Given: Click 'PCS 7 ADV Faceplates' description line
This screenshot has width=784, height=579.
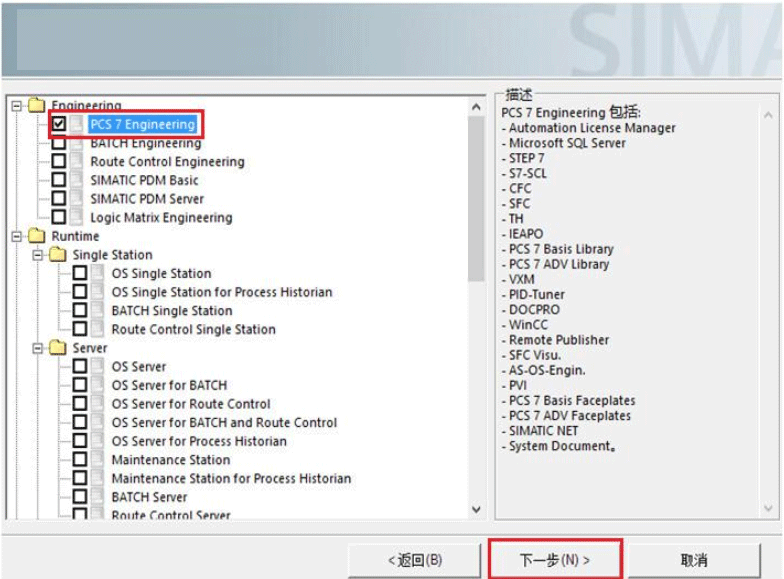Looking at the screenshot, I should tap(570, 416).
